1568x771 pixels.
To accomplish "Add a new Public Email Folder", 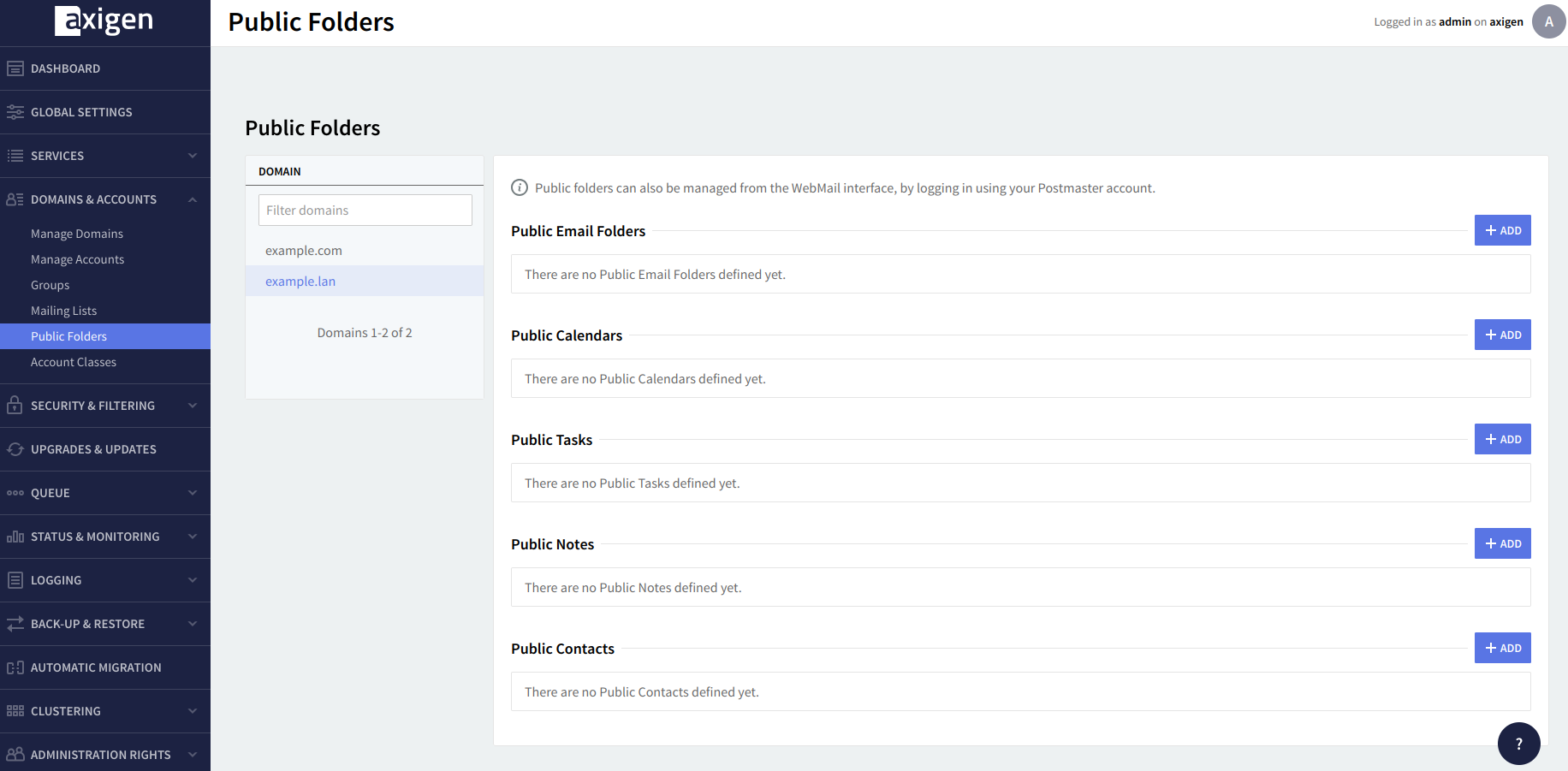I will [1502, 230].
